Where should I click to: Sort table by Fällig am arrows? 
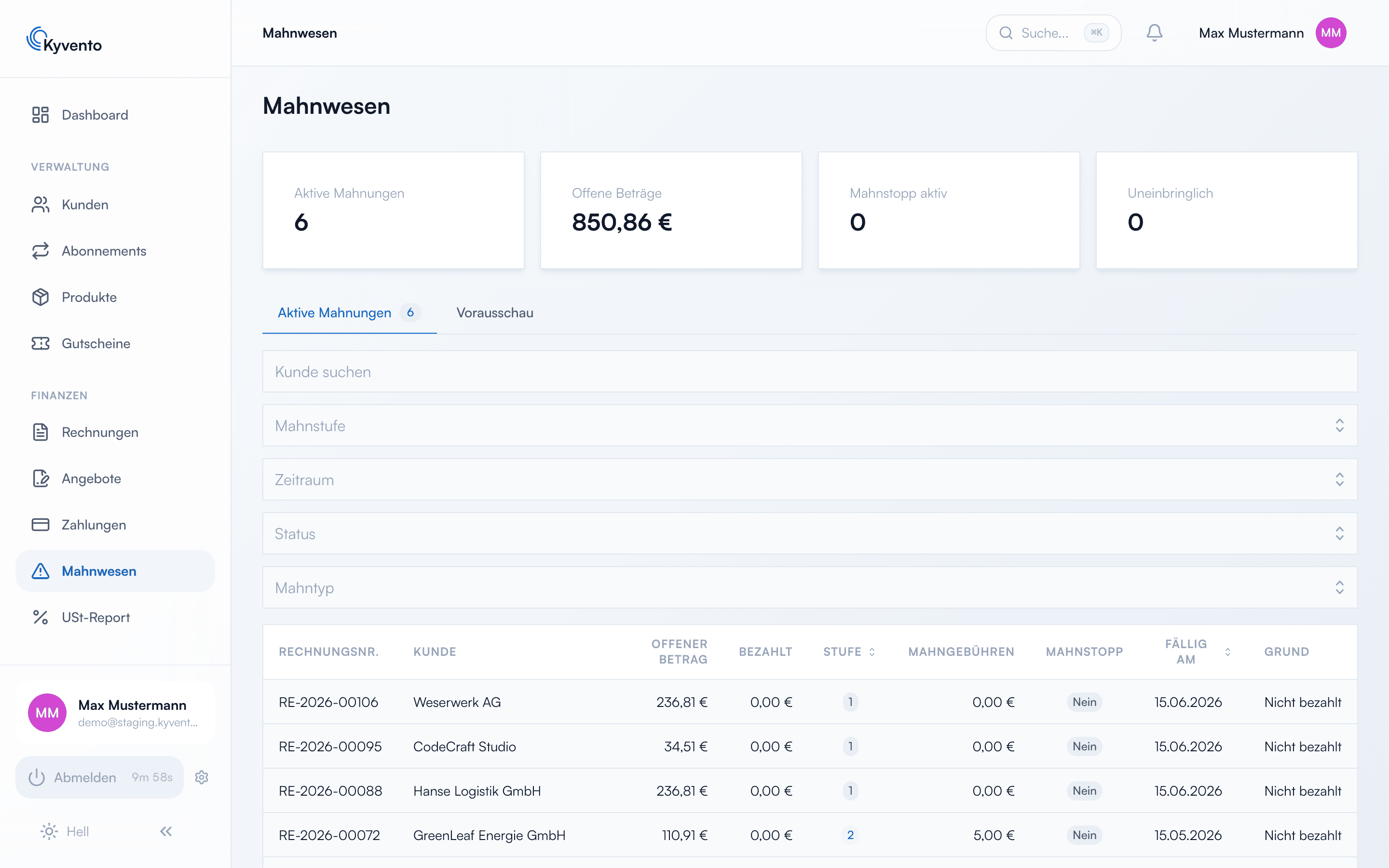click(1227, 651)
